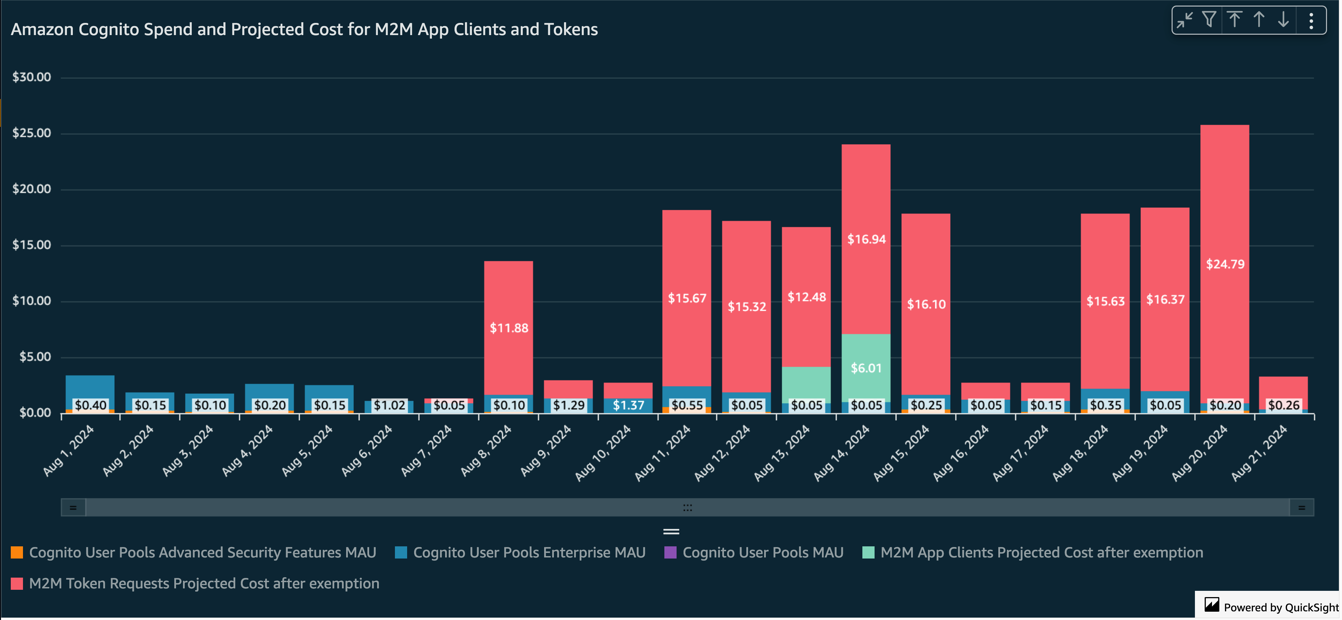Screen dimensions: 1342x620
Task: Click the drill down arrow icon
Action: tap(1284, 19)
